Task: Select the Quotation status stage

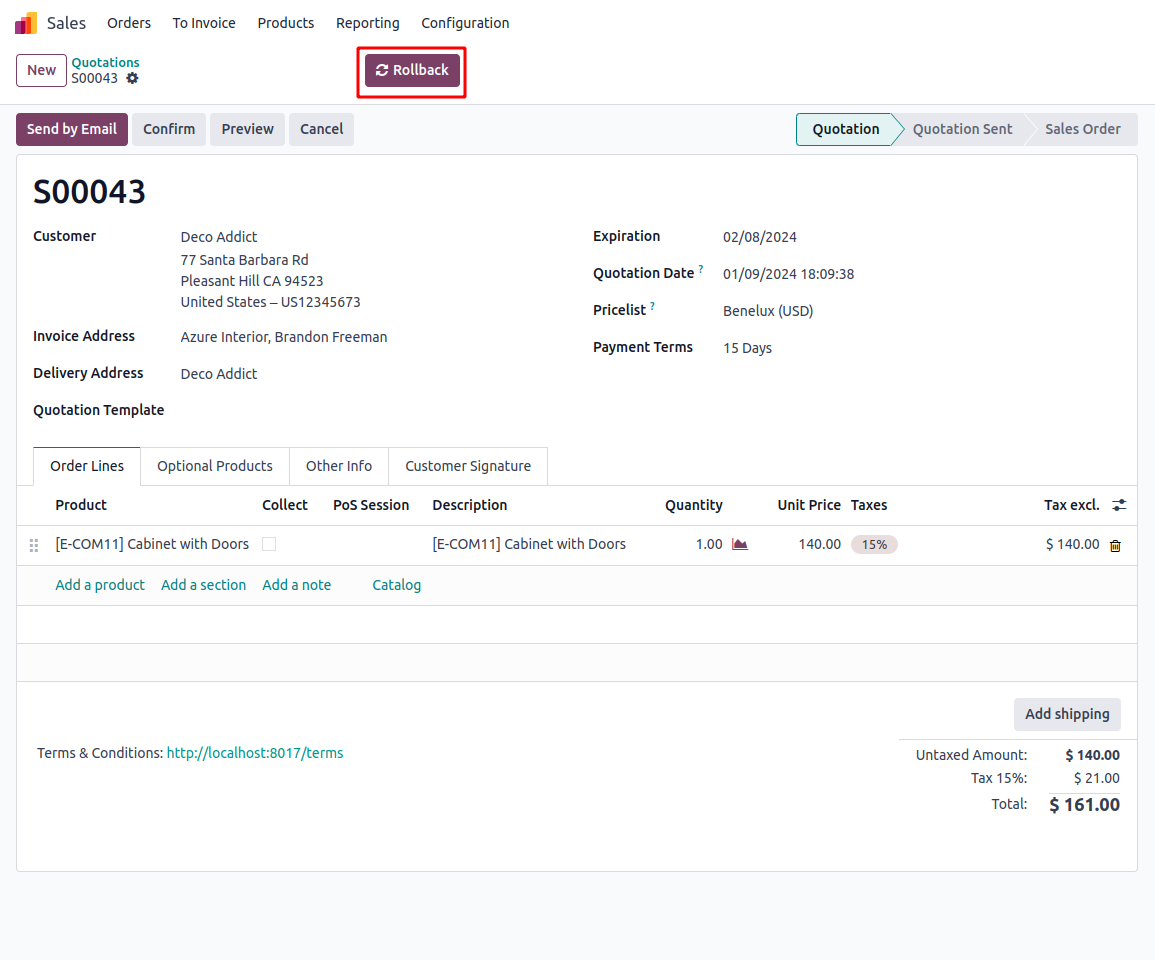Action: 846,129
